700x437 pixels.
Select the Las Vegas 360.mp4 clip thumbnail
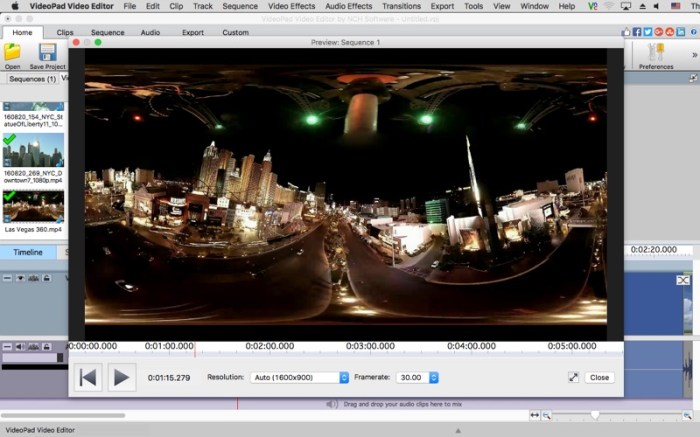click(34, 207)
